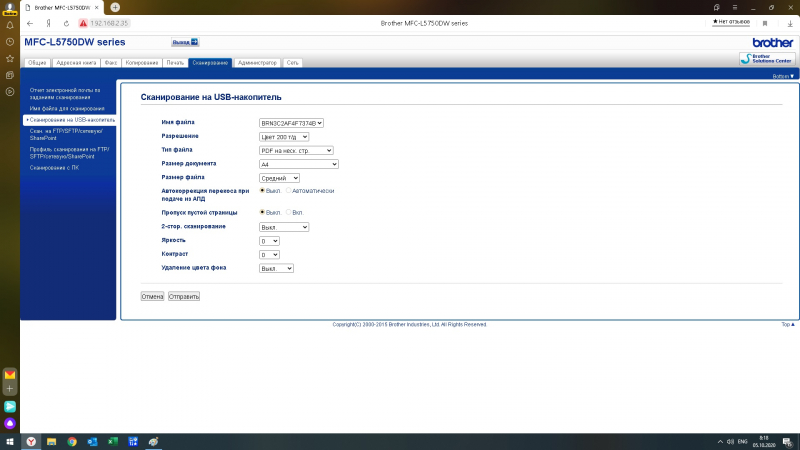800x450 pixels.
Task: Select 'Автоматически' for ADF skew correction
Action: tap(289, 190)
